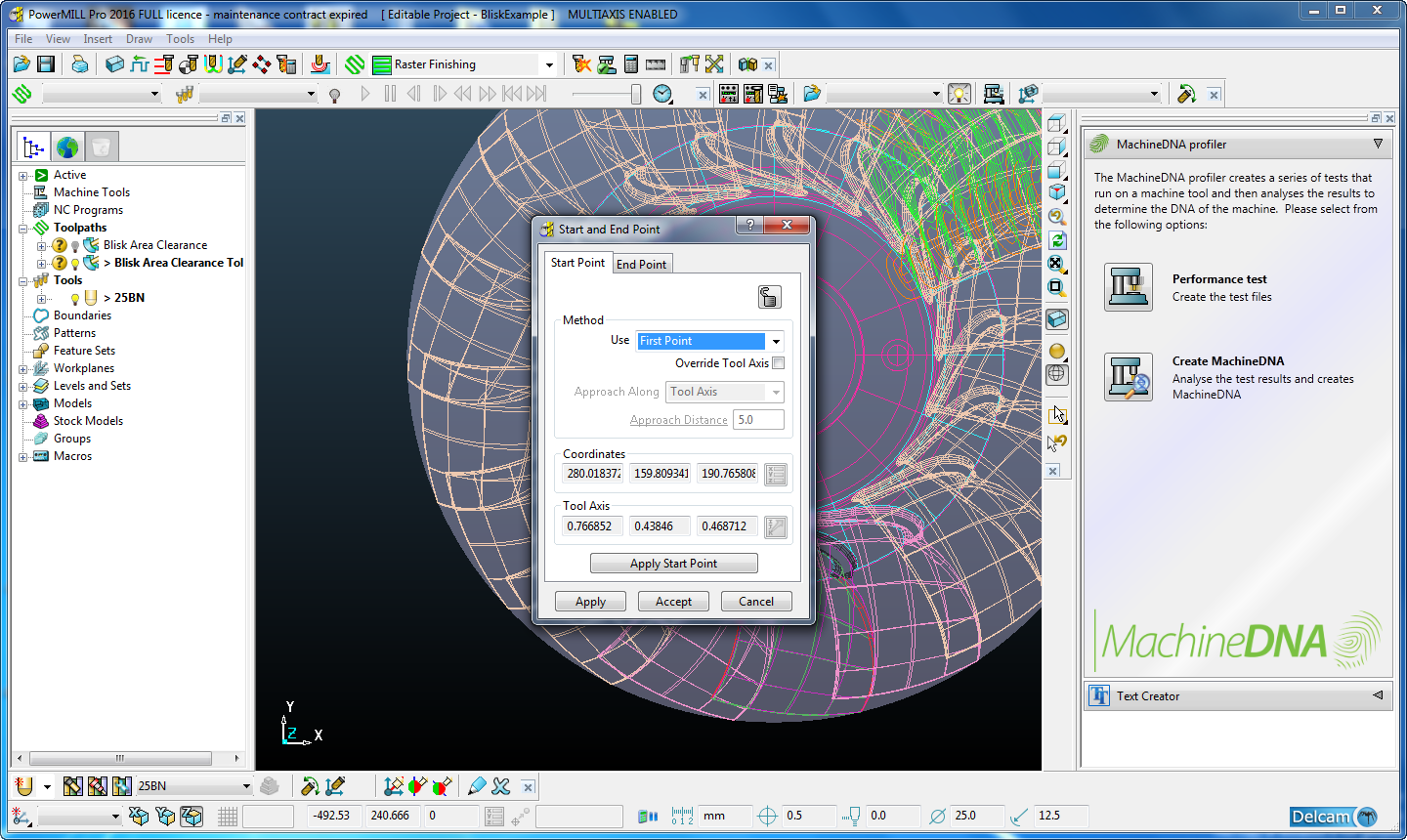Click the Resize to Fit view icon
The image size is (1407, 840).
1056,264
